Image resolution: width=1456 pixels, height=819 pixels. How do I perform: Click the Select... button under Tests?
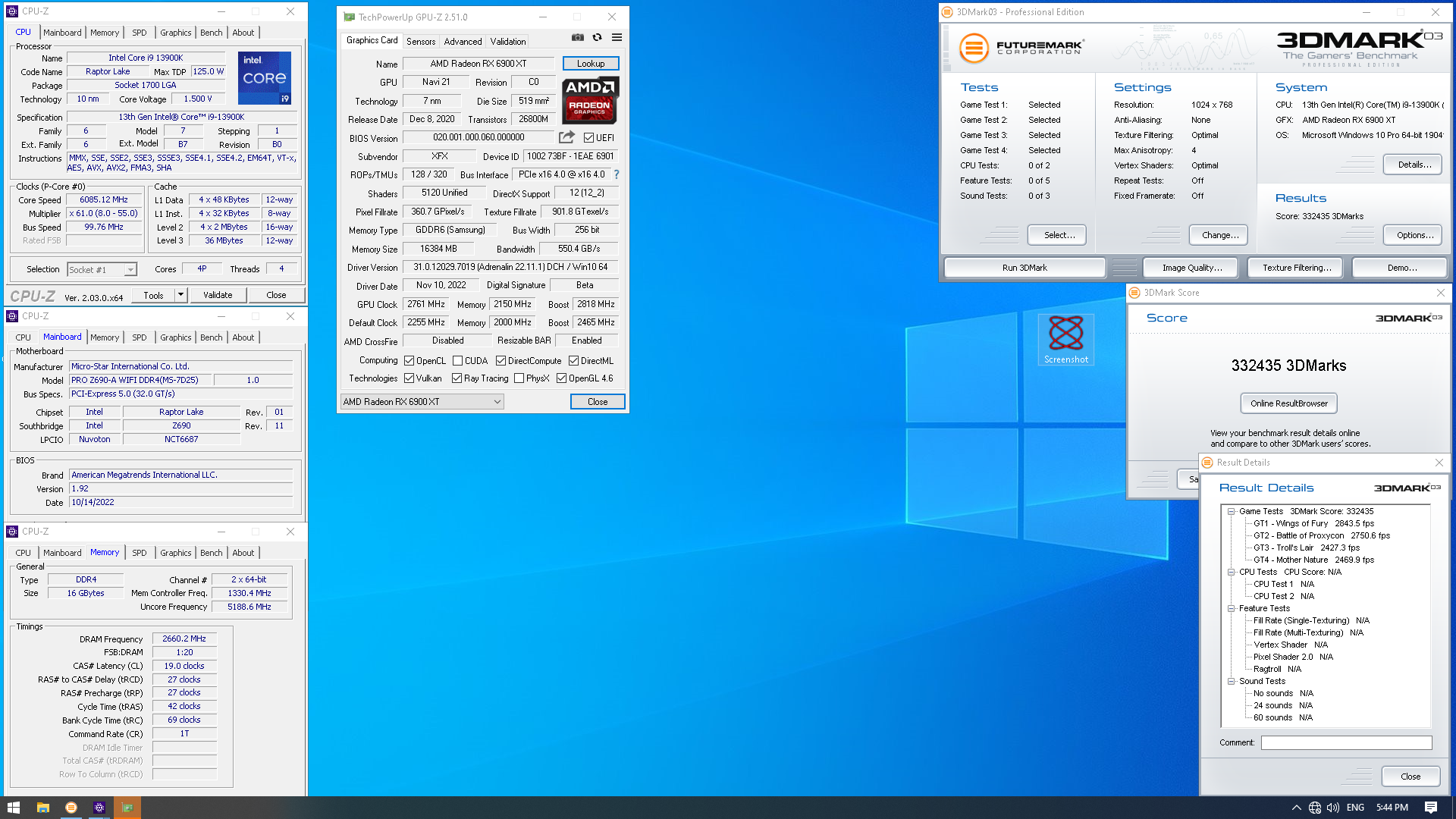click(x=1059, y=235)
